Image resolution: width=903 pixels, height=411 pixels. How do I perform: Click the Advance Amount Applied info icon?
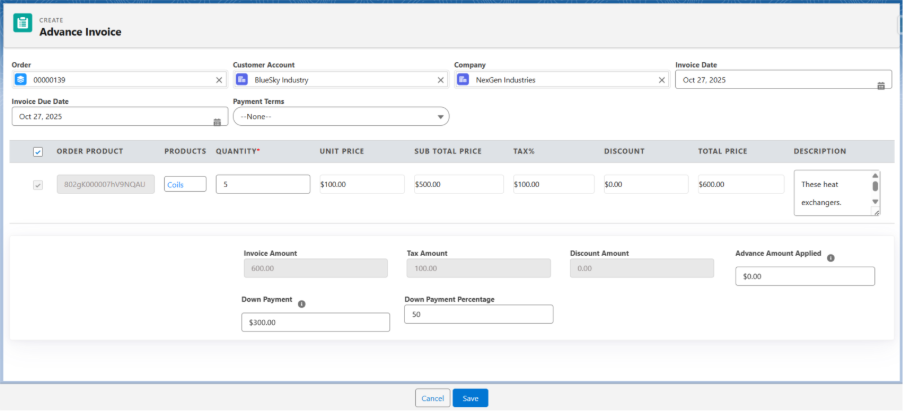click(831, 257)
